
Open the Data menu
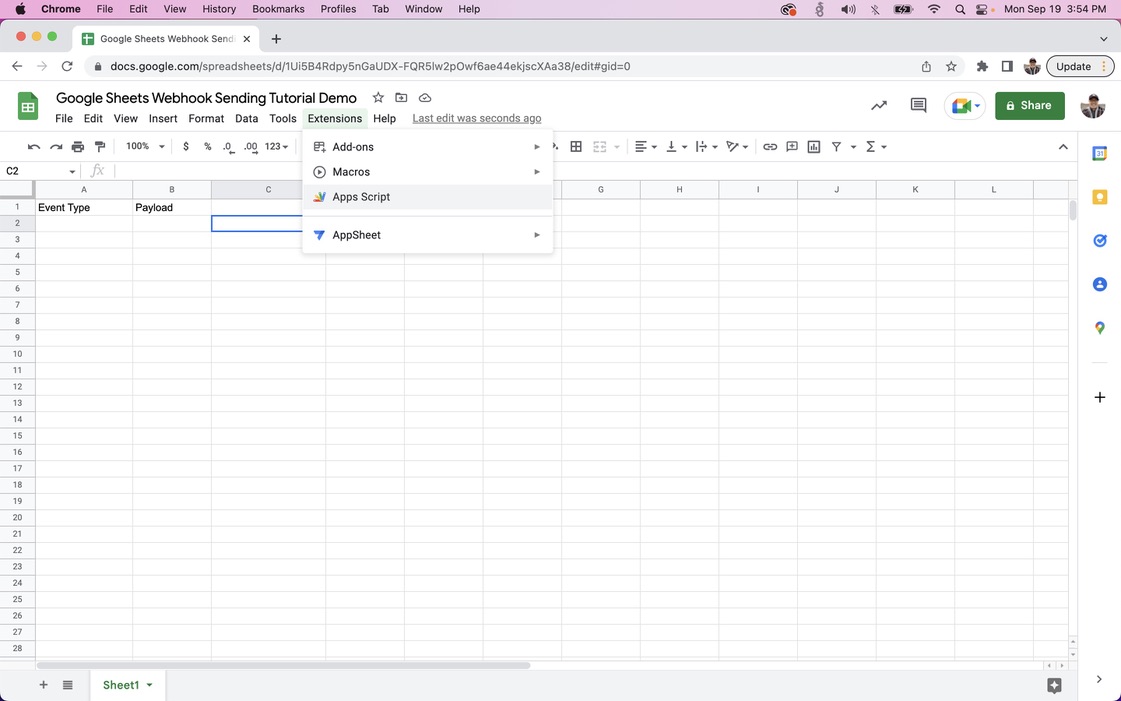[x=247, y=119]
